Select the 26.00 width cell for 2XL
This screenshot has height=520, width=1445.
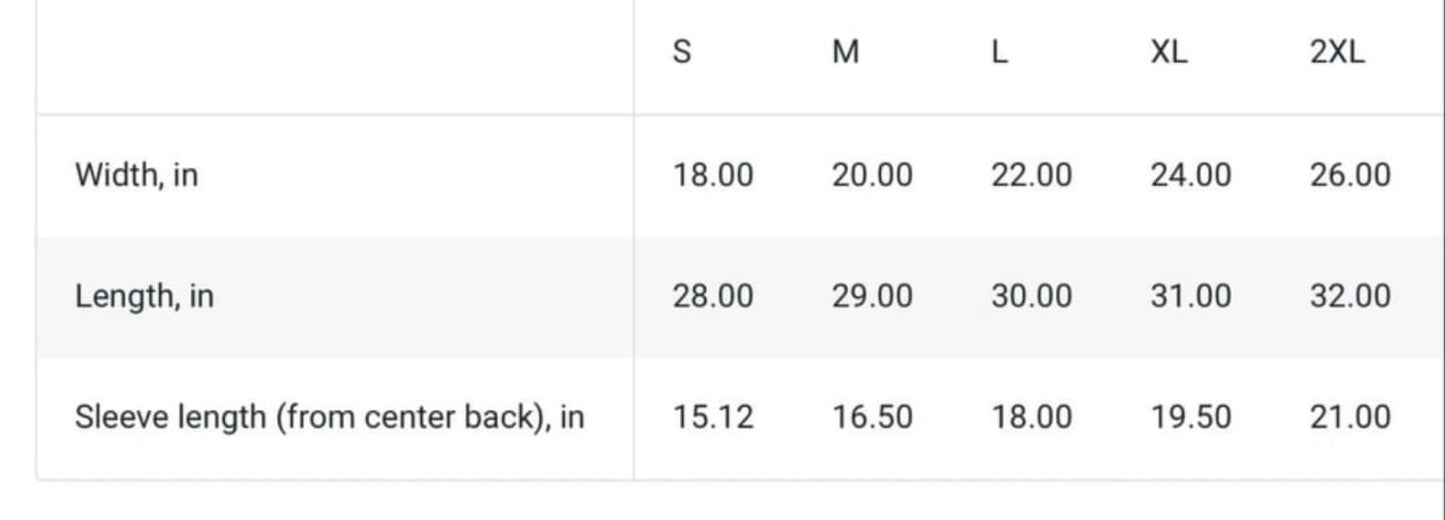tap(1350, 175)
